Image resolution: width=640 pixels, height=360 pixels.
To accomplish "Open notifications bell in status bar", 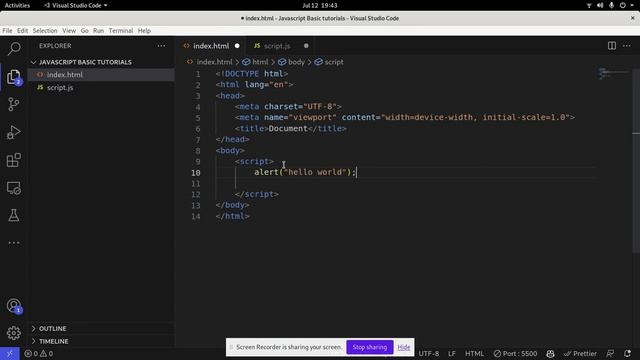I will pyautogui.click(x=628, y=353).
